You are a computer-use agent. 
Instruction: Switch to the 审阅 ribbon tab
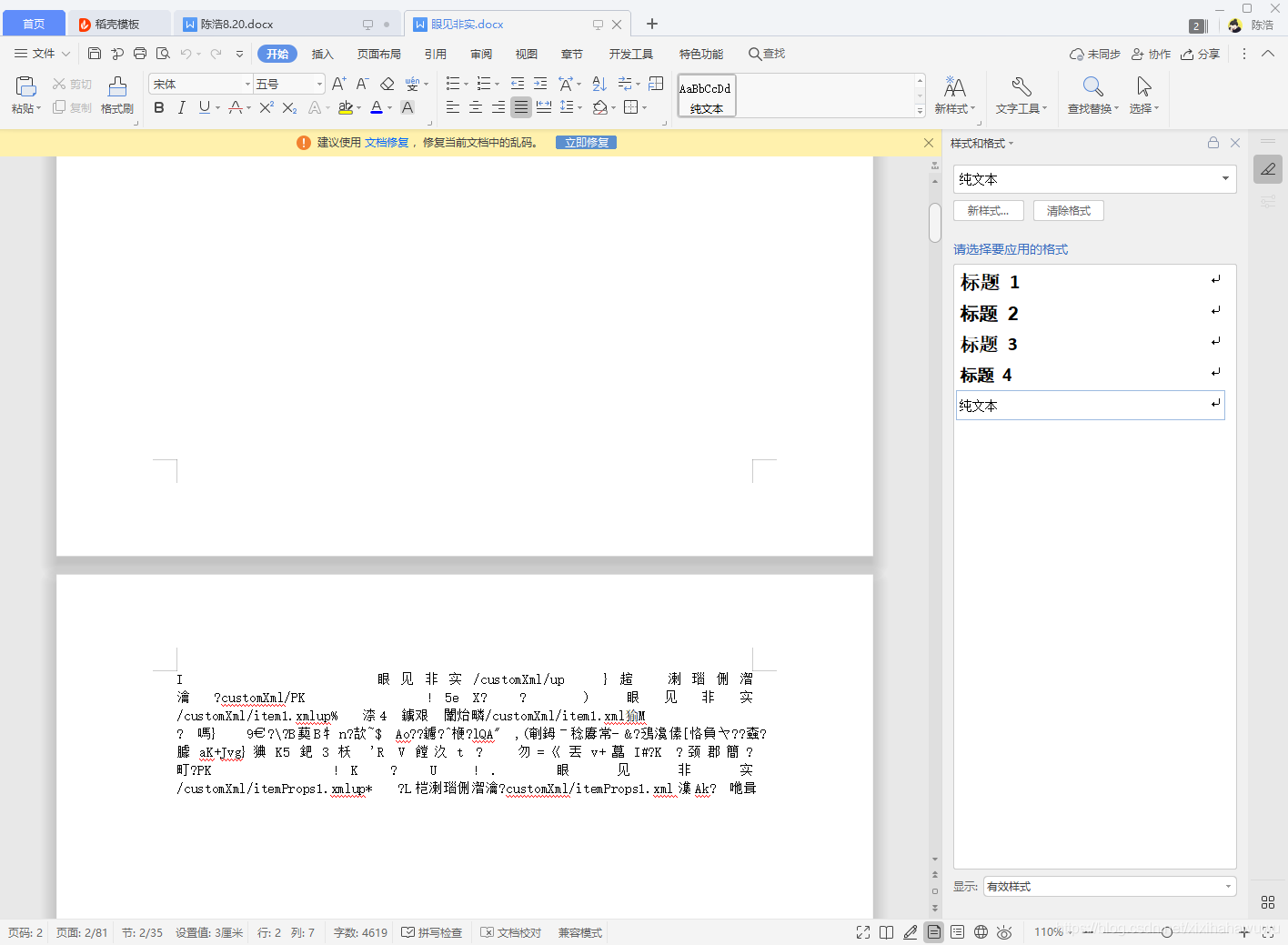(x=481, y=55)
